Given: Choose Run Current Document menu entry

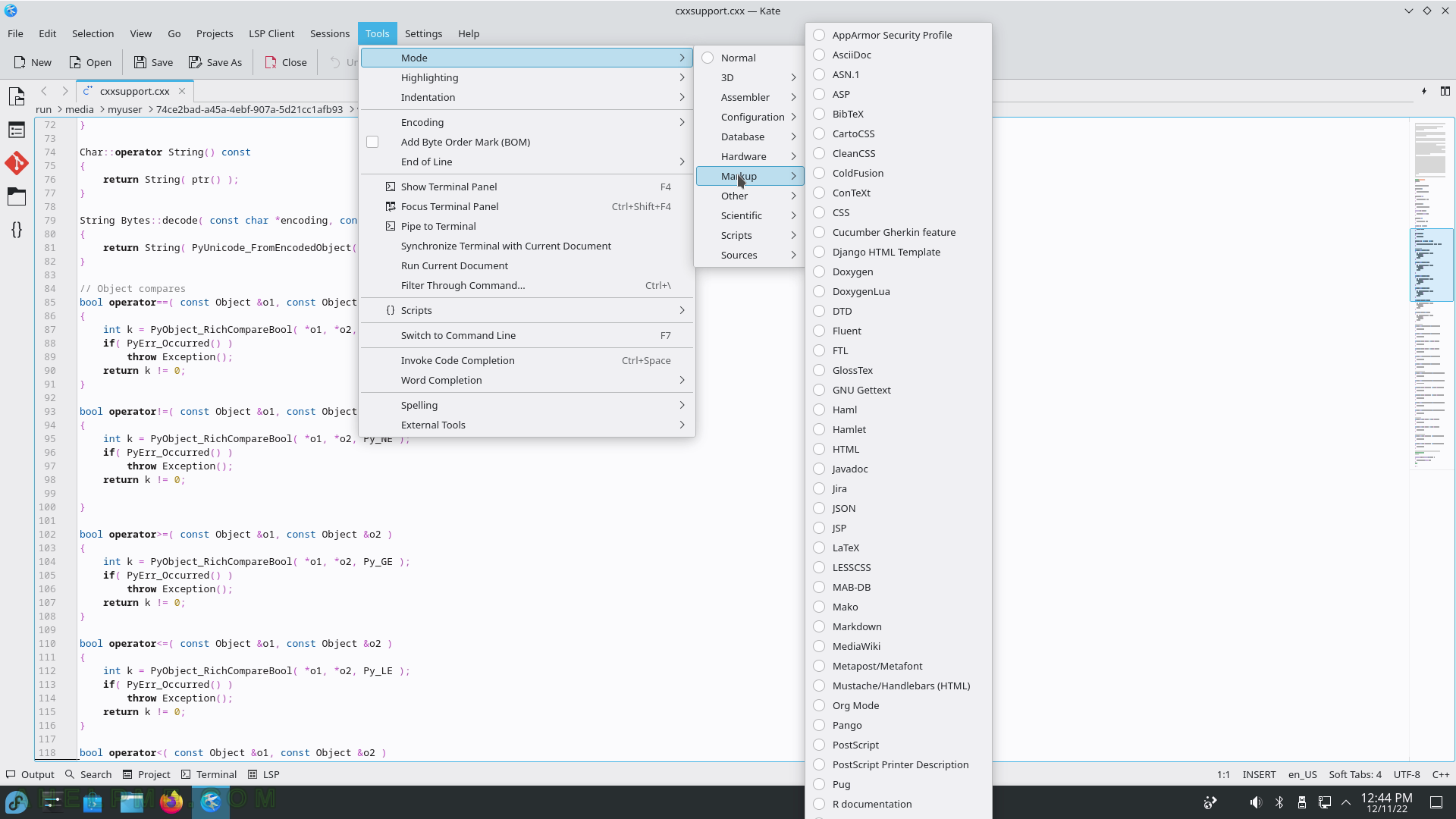Looking at the screenshot, I should coord(527,265).
